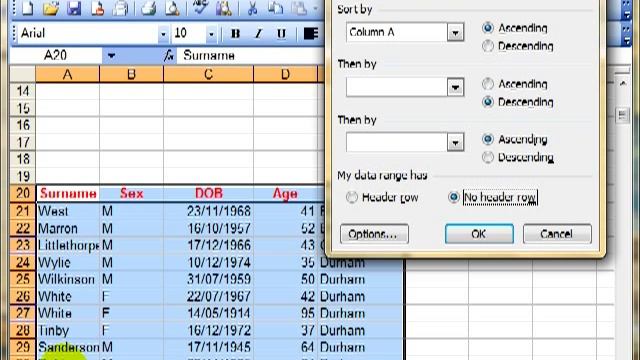Screen dimensions: 640x360
Task: Select column C header
Action: coord(208,75)
